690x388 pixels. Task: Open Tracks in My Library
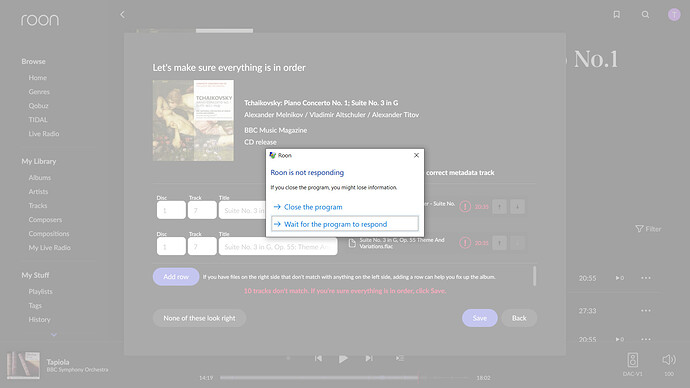[x=38, y=205]
